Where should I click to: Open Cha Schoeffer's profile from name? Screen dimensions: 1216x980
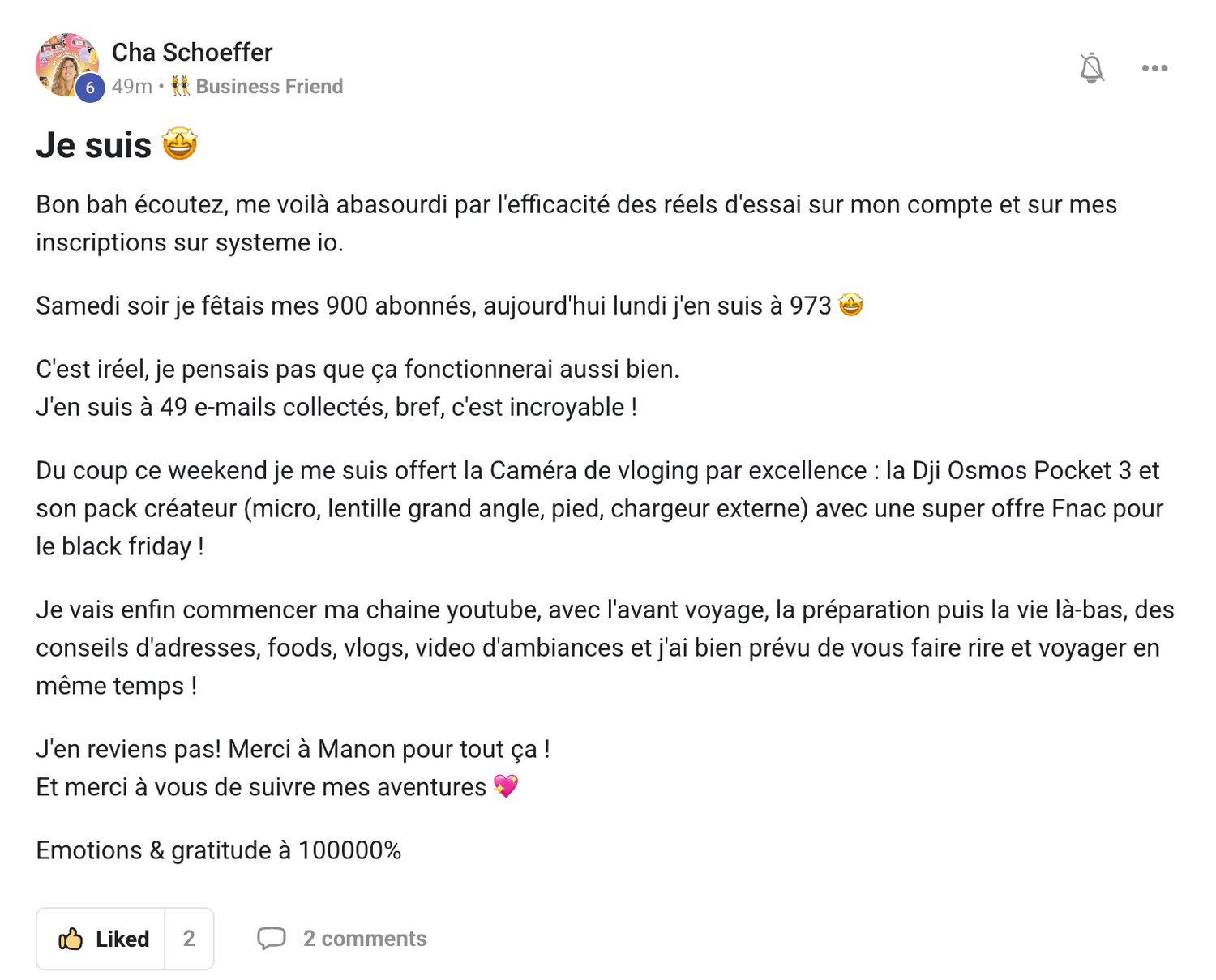click(x=192, y=52)
